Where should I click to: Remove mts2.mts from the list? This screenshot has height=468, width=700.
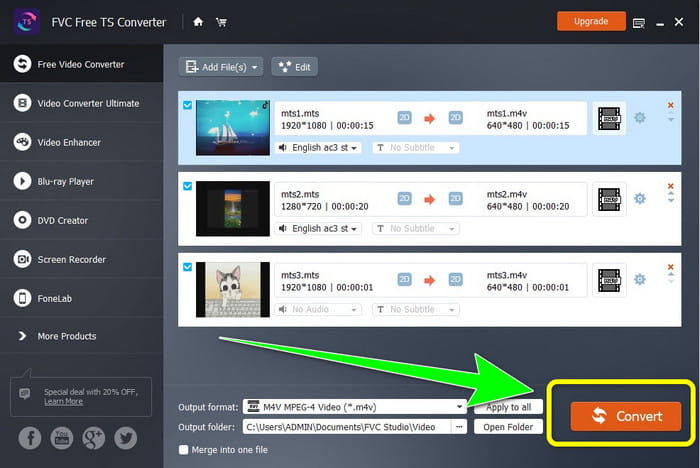[x=671, y=186]
